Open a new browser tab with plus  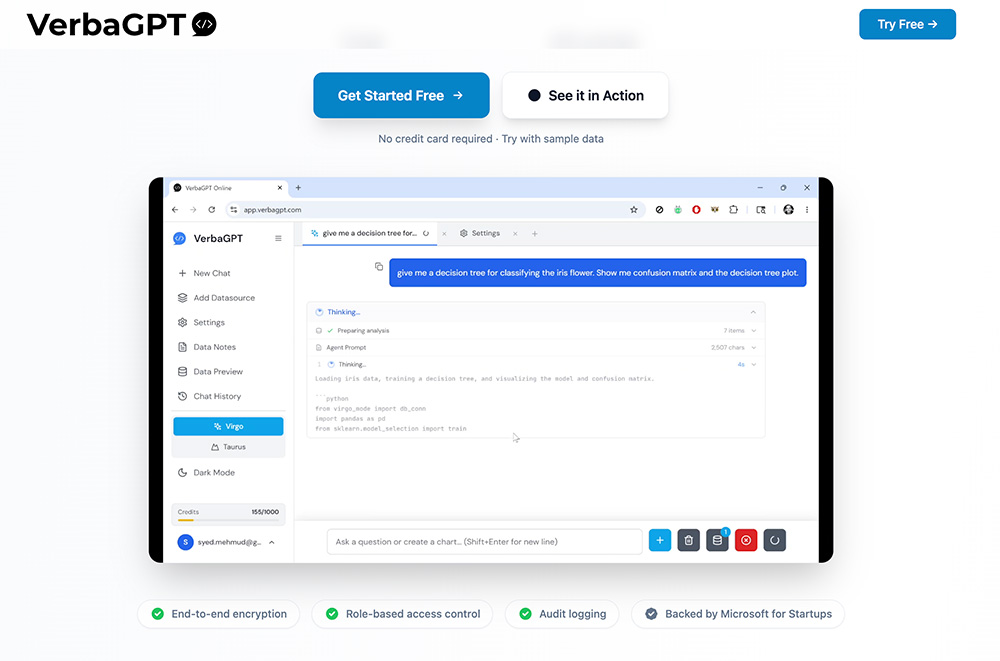[298, 188]
